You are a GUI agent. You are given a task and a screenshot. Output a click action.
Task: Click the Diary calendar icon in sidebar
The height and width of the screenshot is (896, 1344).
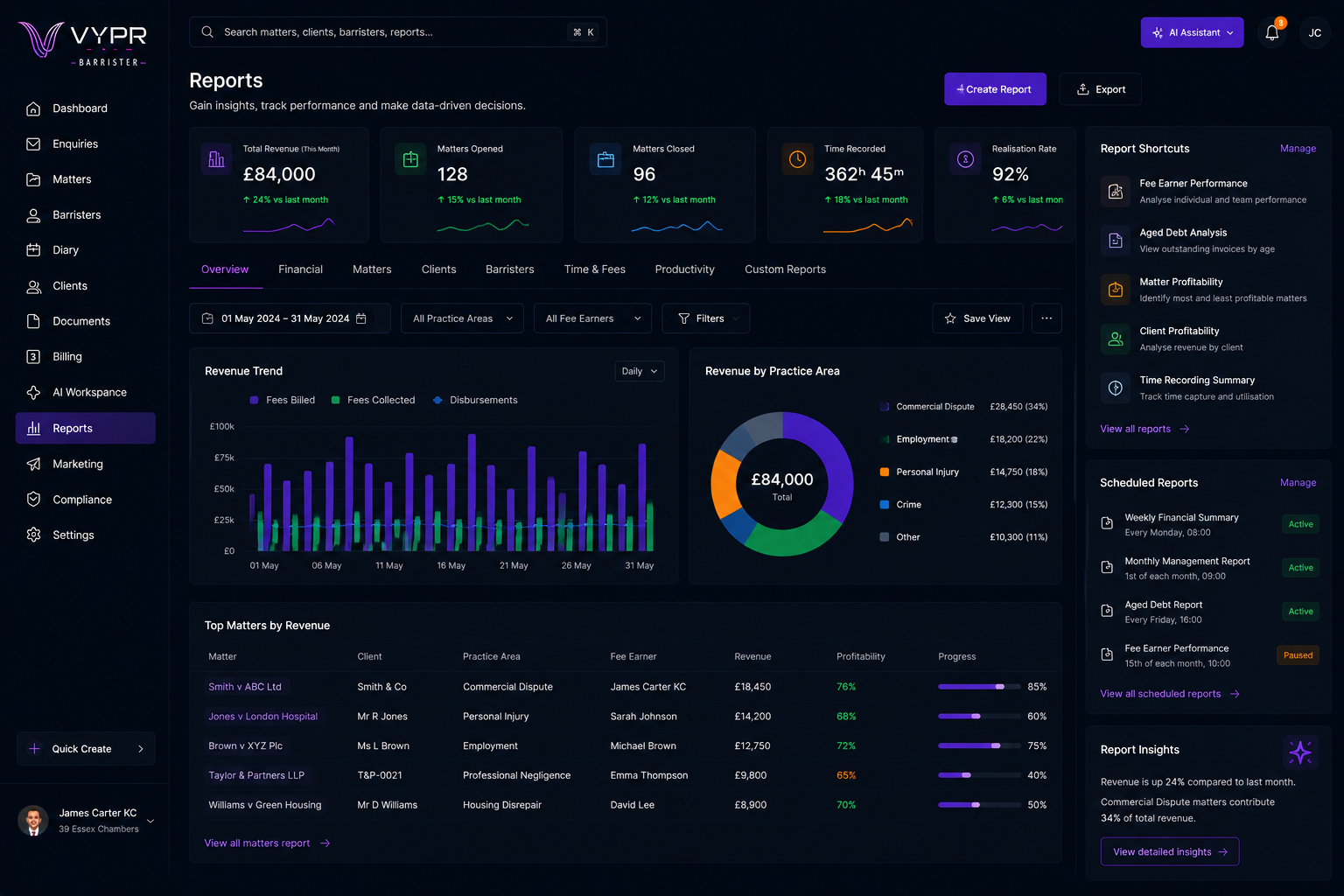tap(33, 250)
